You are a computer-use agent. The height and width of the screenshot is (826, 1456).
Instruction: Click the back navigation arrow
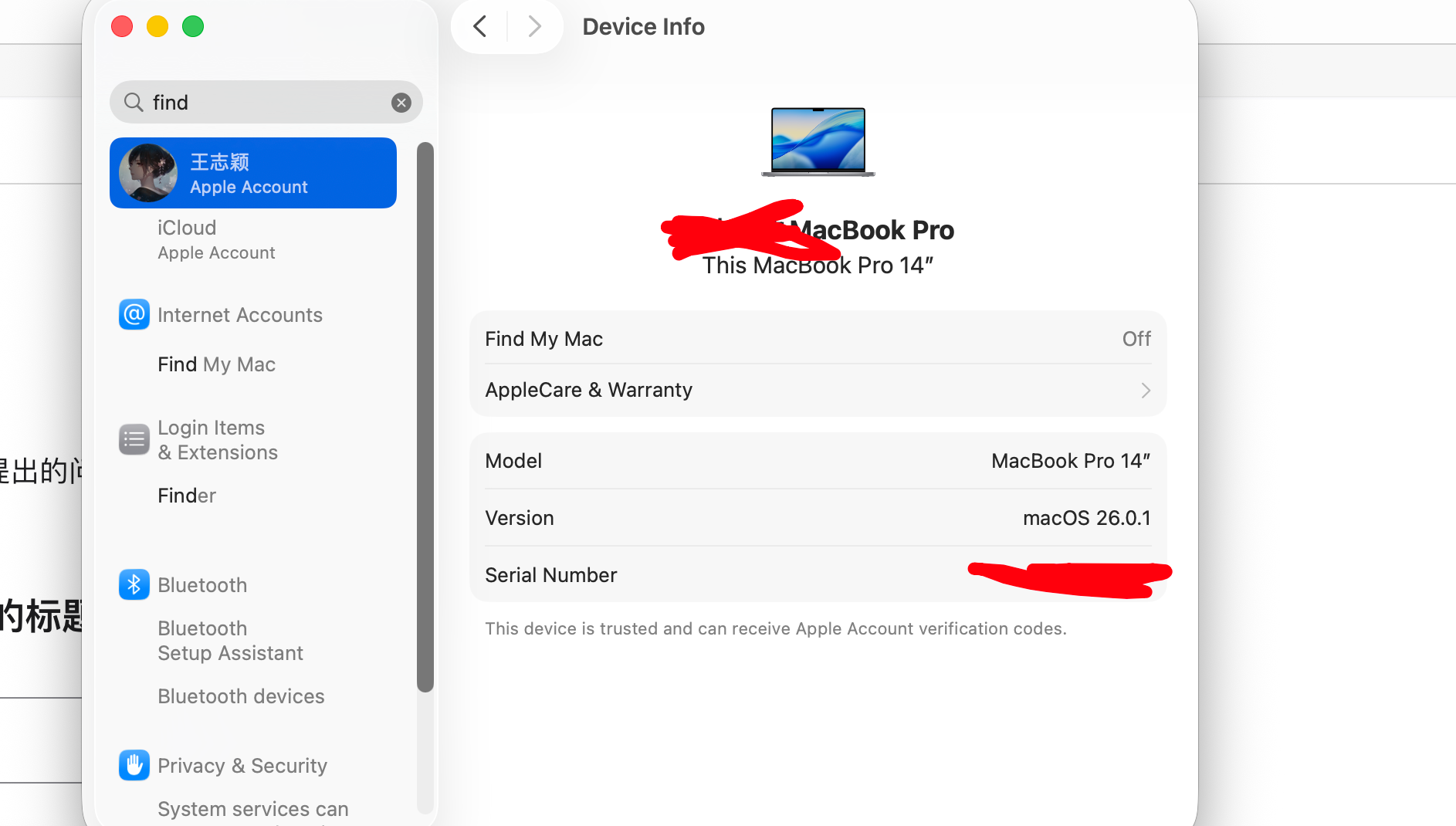click(480, 27)
